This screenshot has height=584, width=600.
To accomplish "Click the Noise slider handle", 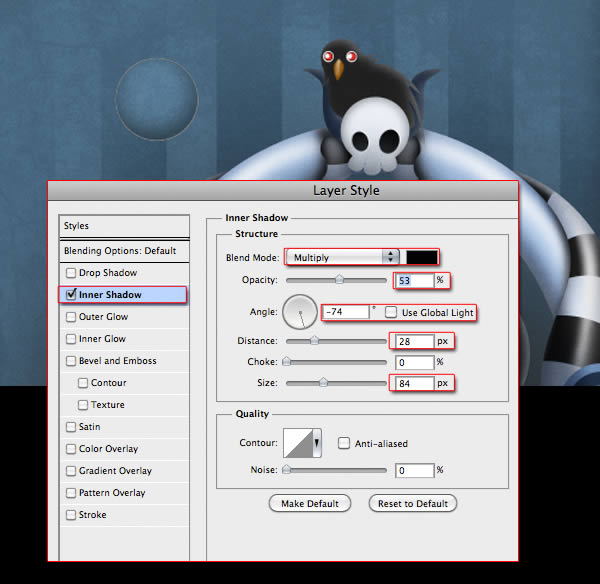I will tap(286, 469).
